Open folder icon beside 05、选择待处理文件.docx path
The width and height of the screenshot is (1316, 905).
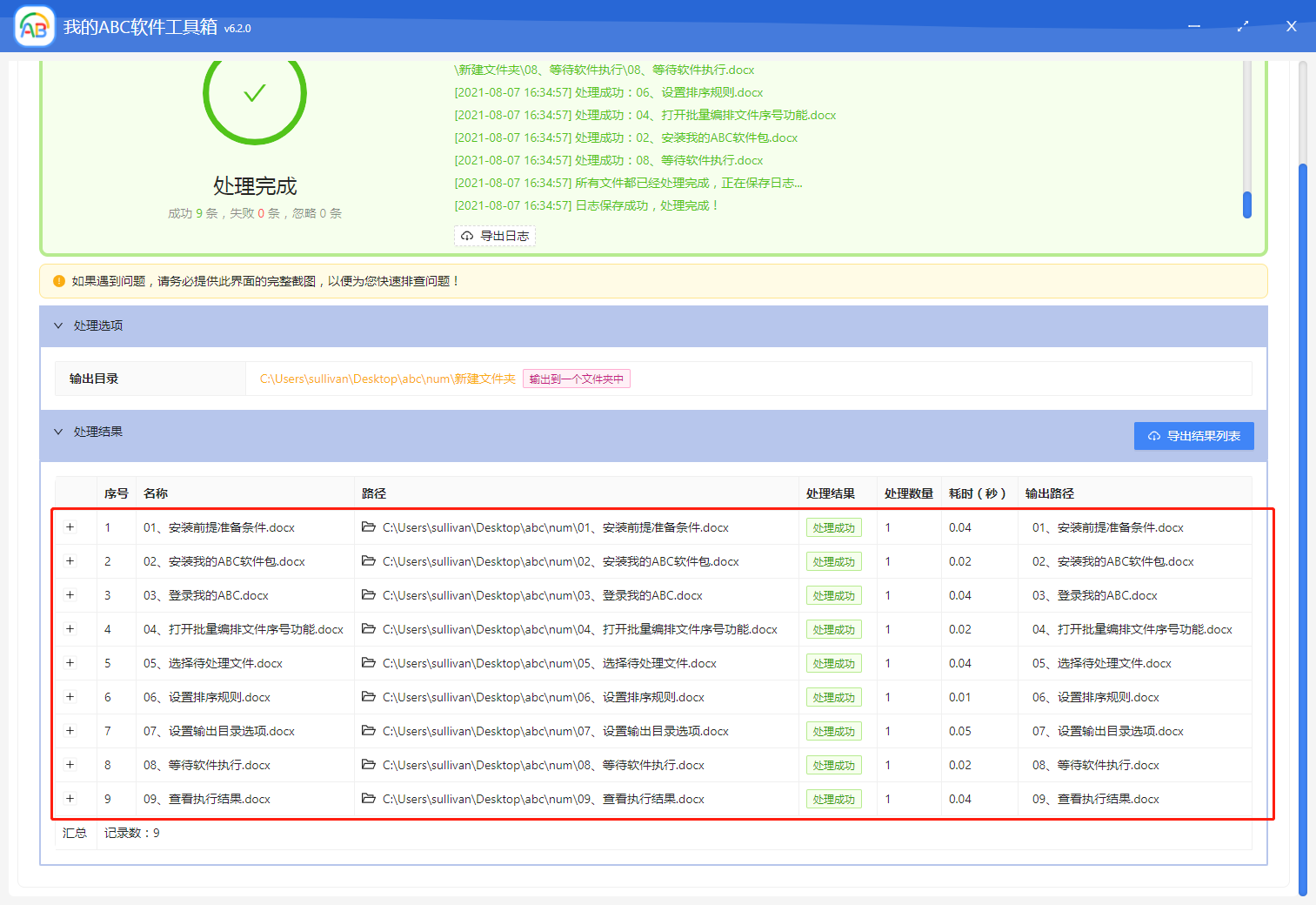tap(369, 663)
